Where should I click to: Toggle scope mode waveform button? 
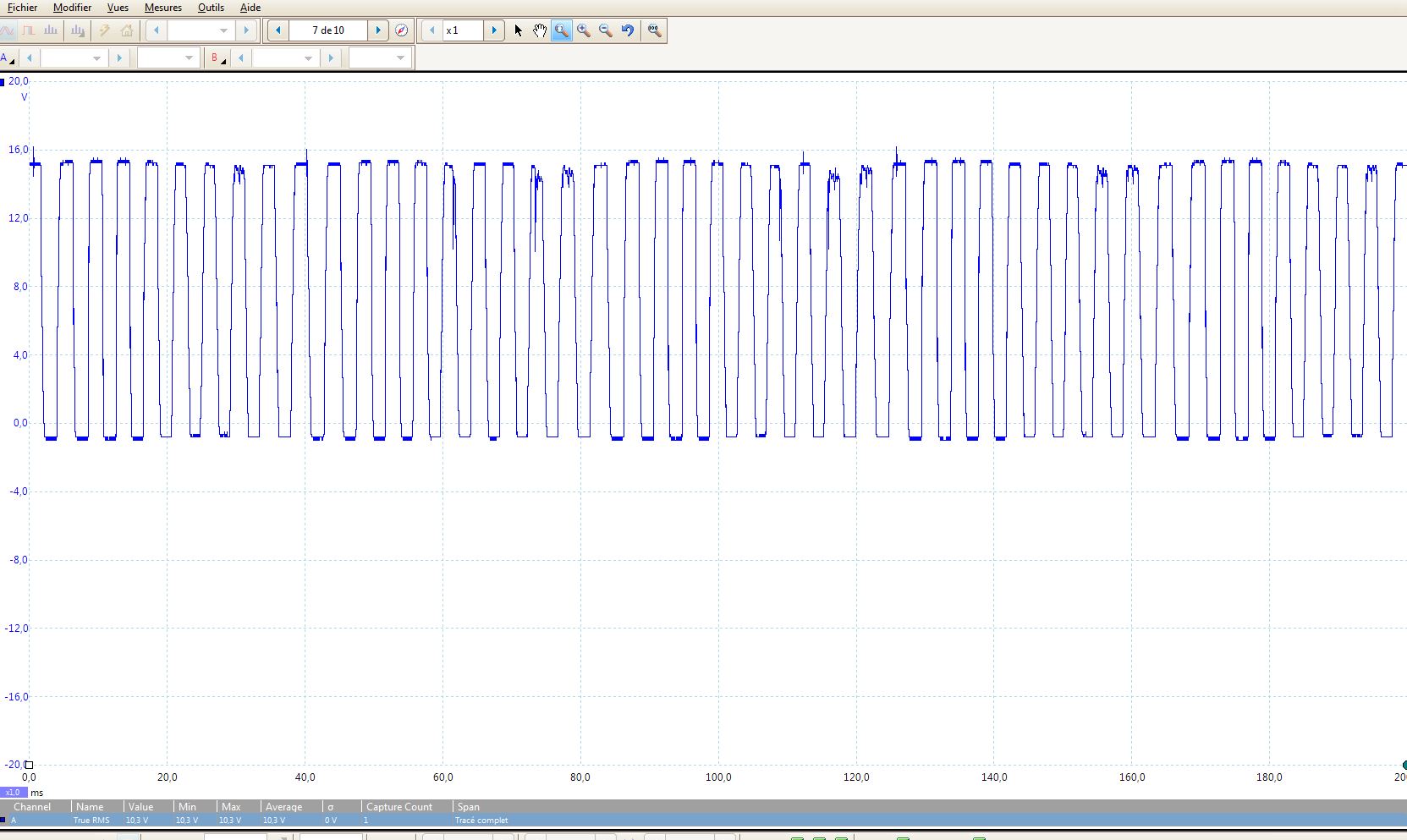pos(8,30)
